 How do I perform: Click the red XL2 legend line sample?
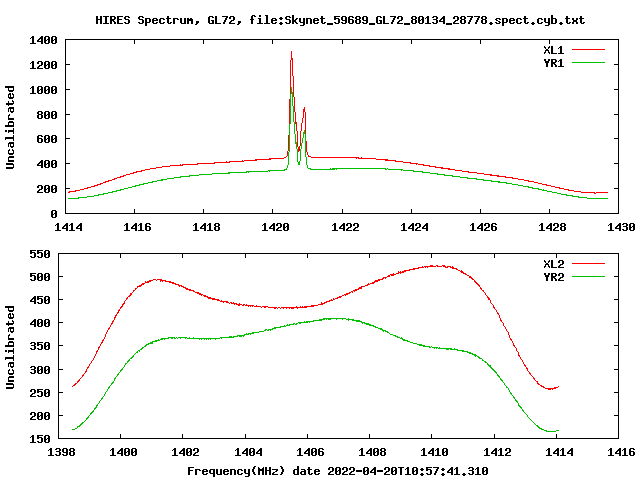coord(588,264)
